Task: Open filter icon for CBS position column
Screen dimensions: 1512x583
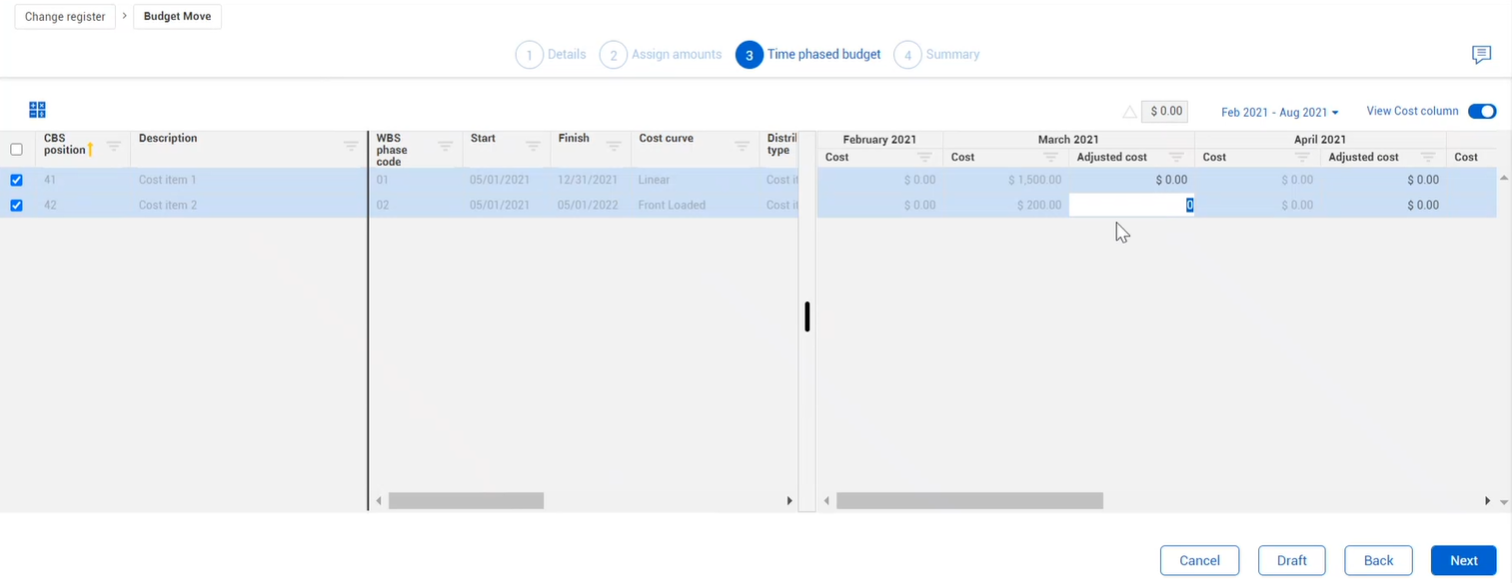Action: [114, 146]
